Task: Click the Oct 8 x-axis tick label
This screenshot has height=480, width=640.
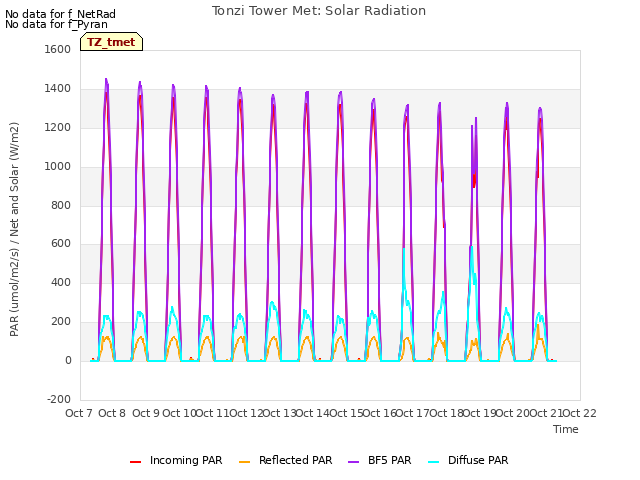Action: 112,413
